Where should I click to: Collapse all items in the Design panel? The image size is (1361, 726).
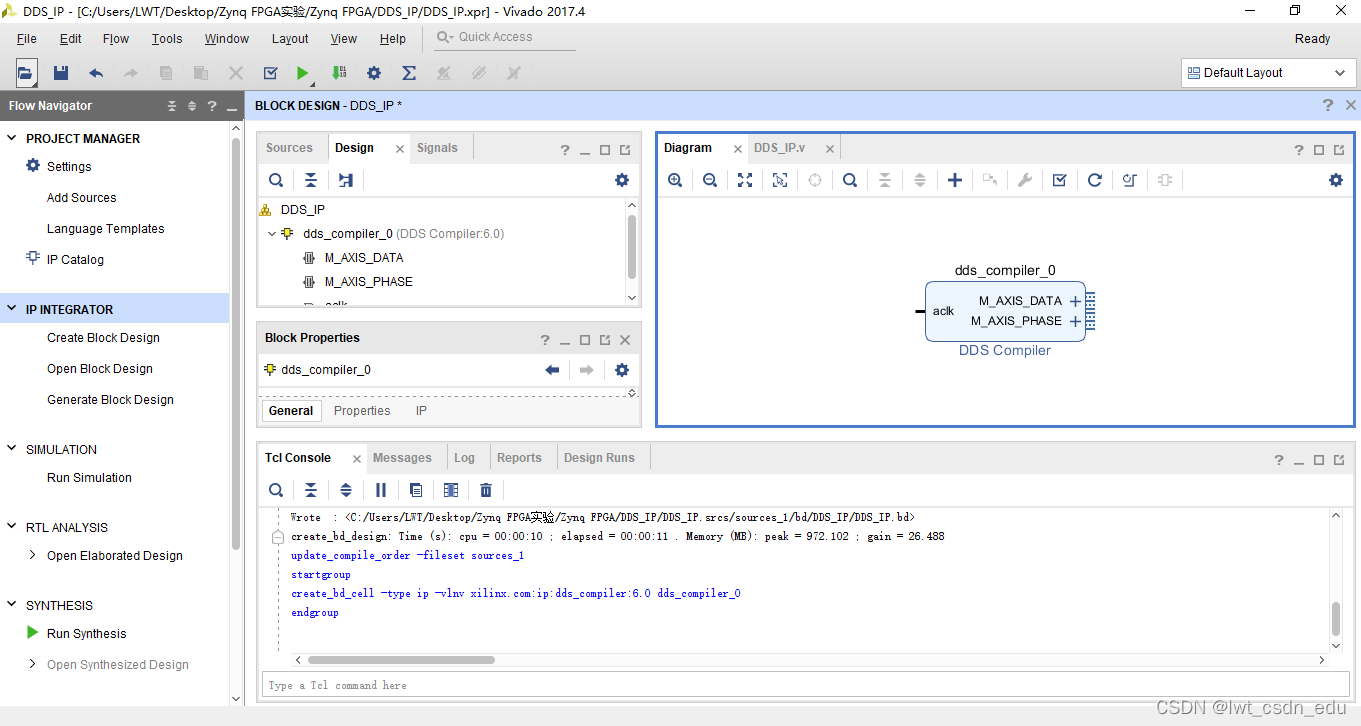(311, 180)
